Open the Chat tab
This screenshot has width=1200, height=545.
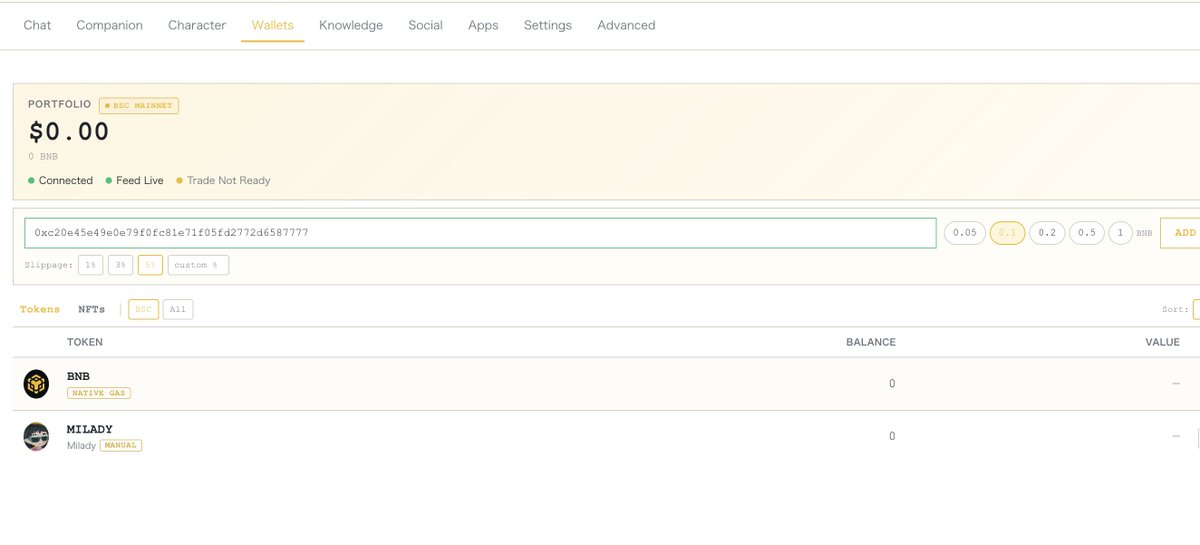point(37,25)
